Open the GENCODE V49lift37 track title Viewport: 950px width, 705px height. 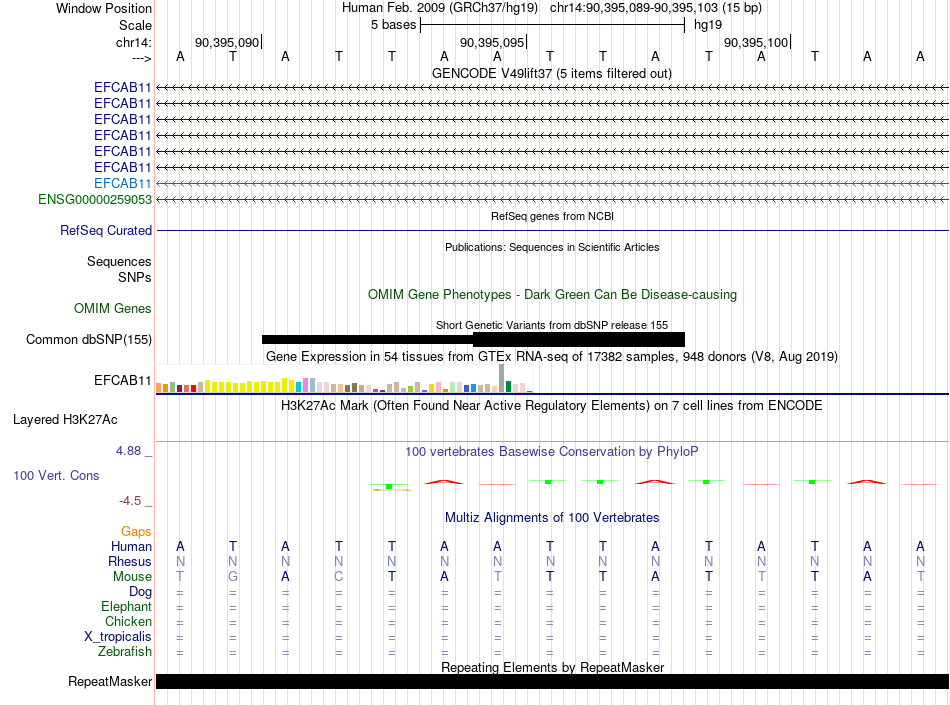click(551, 73)
